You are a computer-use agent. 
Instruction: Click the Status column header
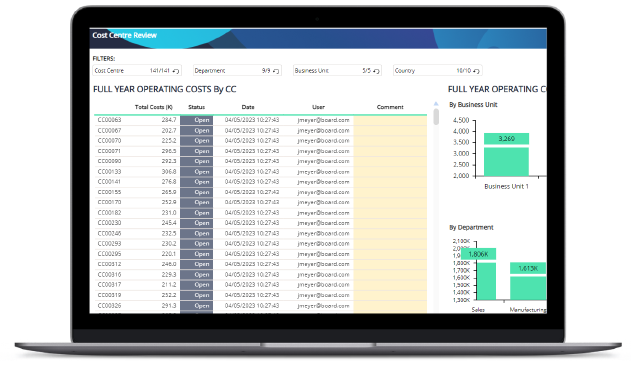tap(196, 107)
